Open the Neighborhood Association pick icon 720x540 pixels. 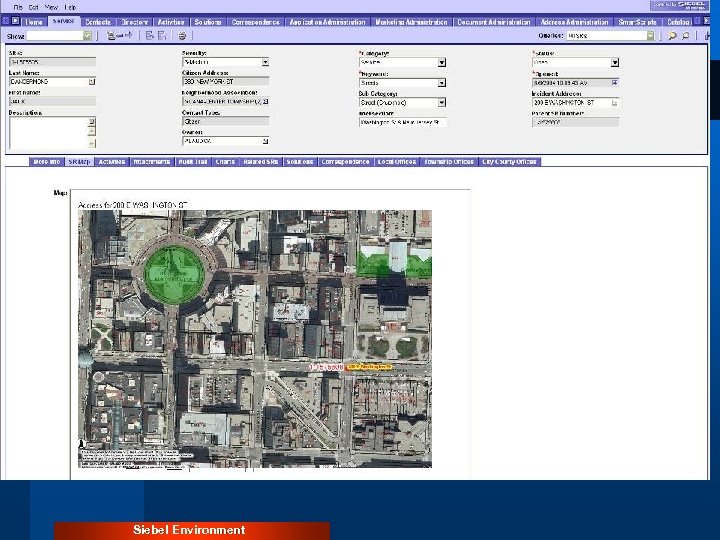(265, 101)
